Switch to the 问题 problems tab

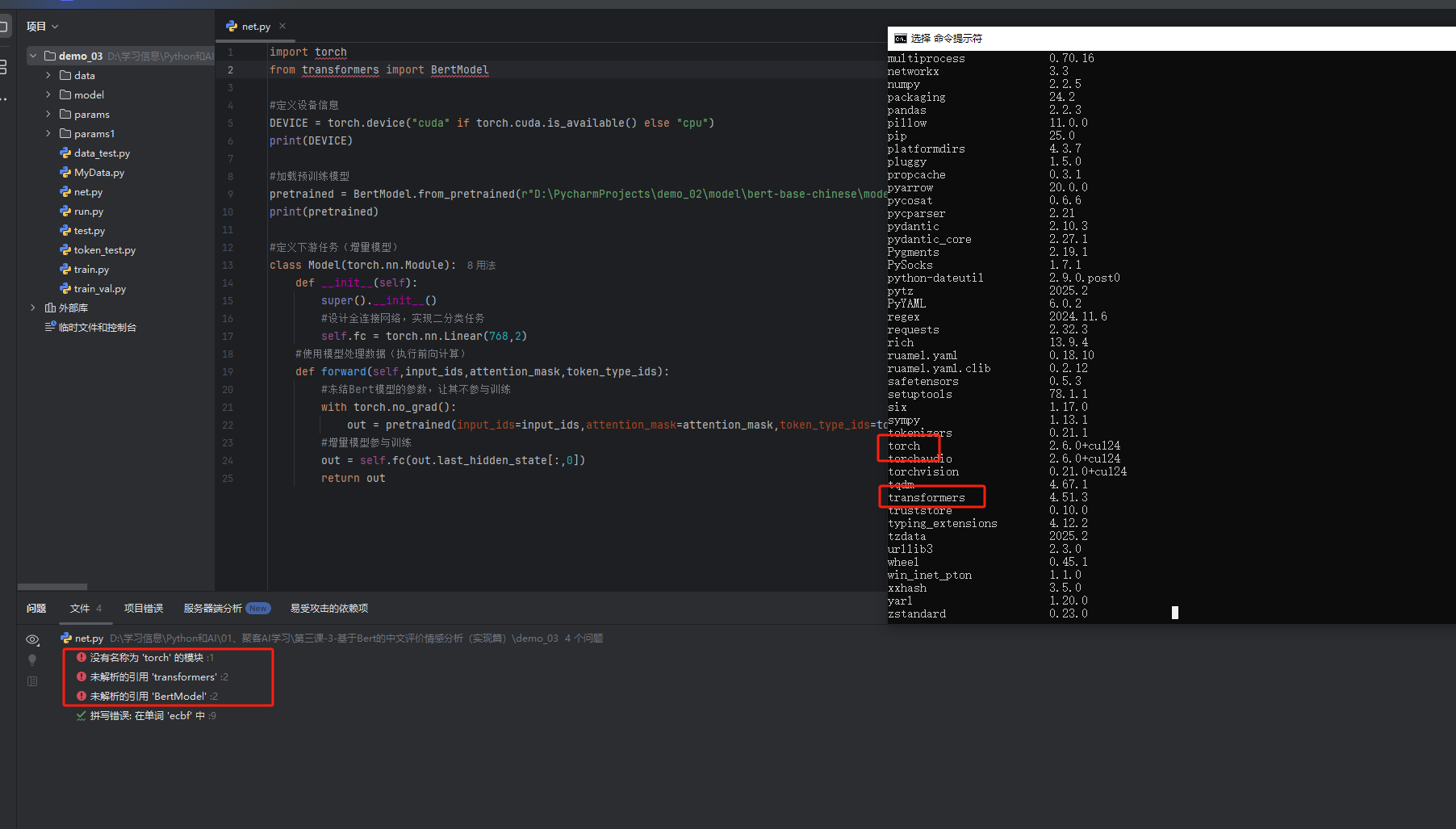tap(36, 608)
